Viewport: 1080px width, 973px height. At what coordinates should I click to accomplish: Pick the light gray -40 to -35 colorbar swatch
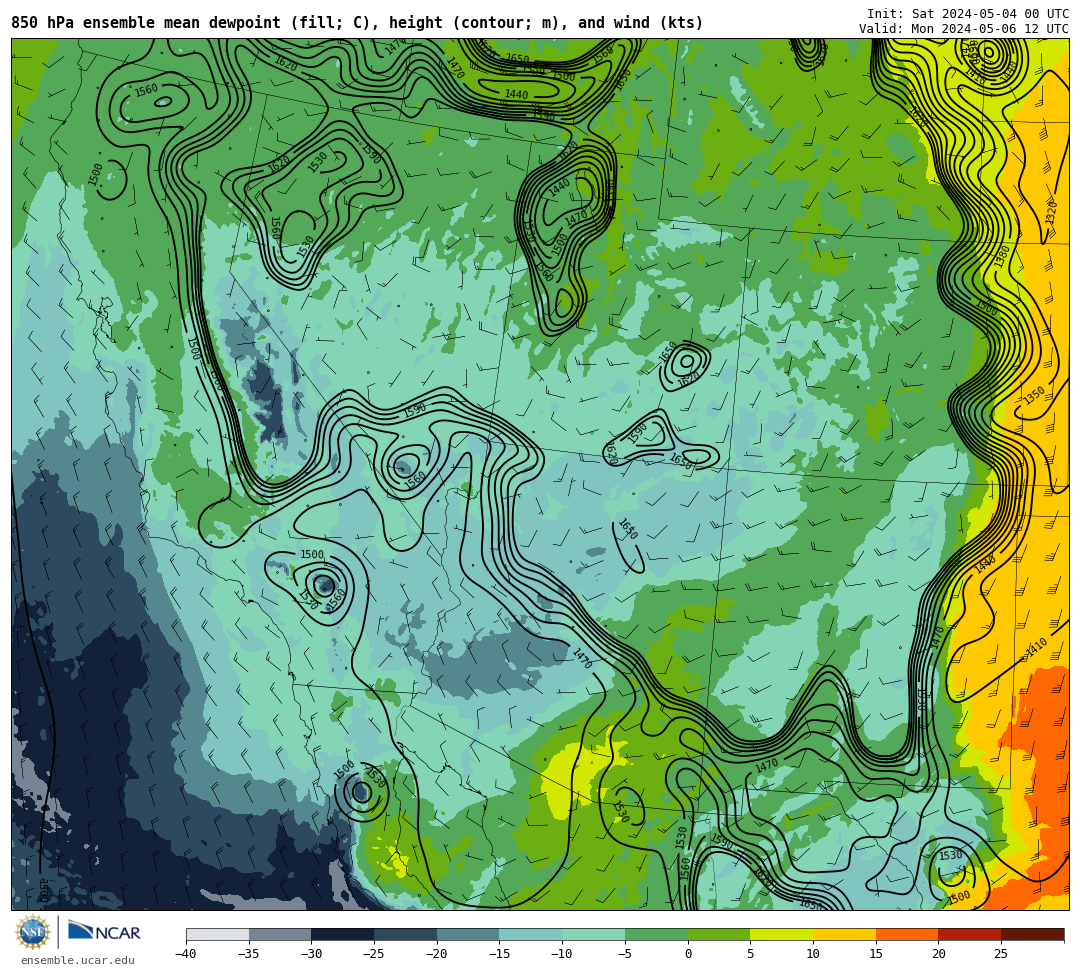click(x=218, y=934)
